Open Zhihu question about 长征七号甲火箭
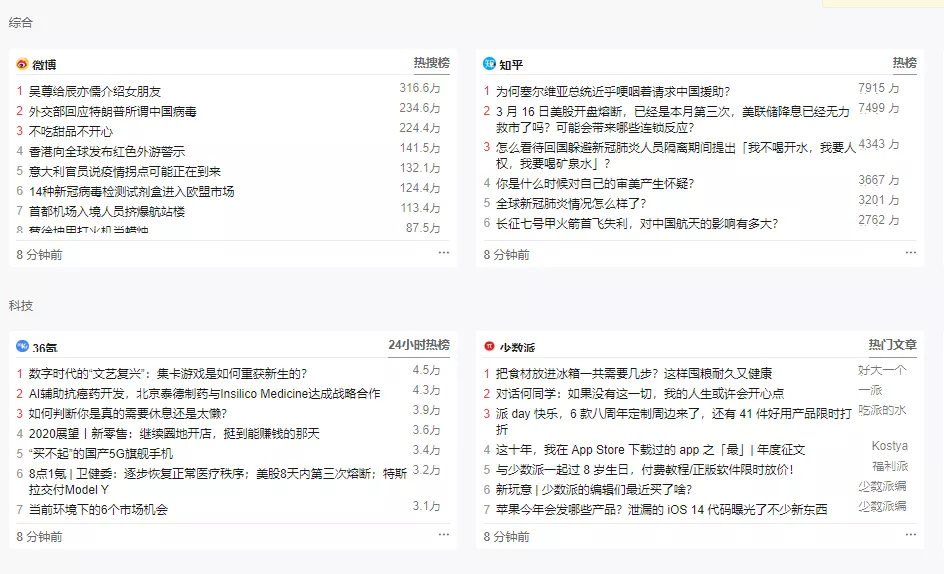The height and width of the screenshot is (574, 944). point(637,223)
